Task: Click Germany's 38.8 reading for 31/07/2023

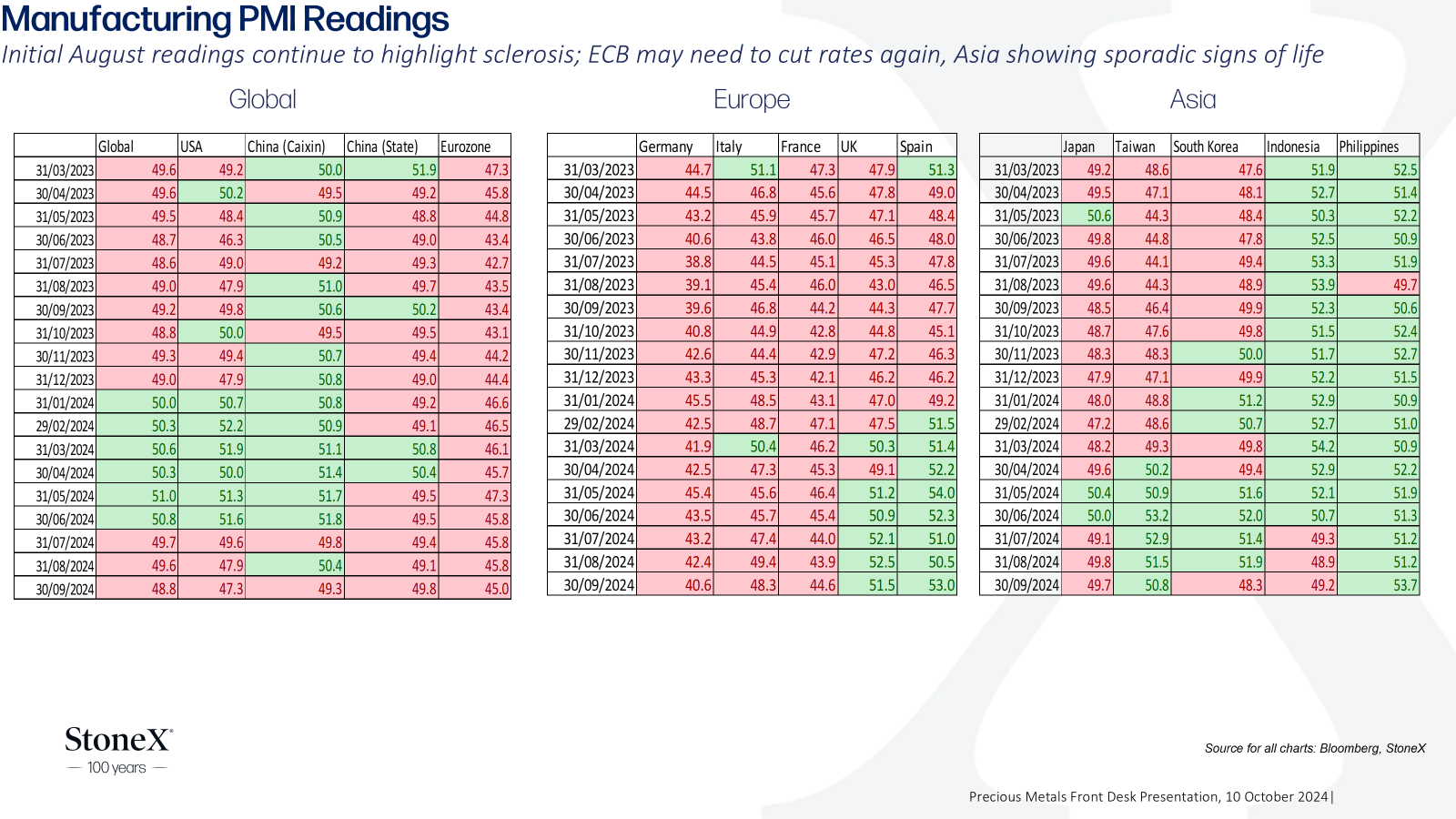Action: pos(674,261)
